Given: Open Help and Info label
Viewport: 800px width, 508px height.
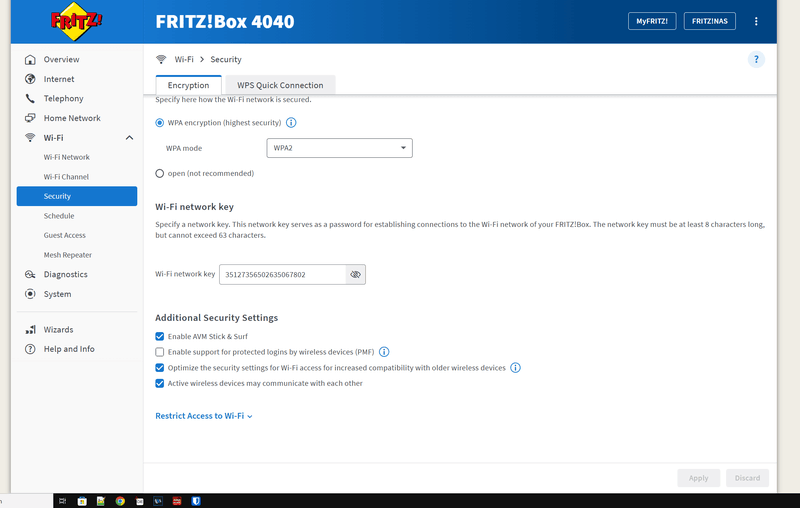Looking at the screenshot, I should pyautogui.click(x=69, y=349).
